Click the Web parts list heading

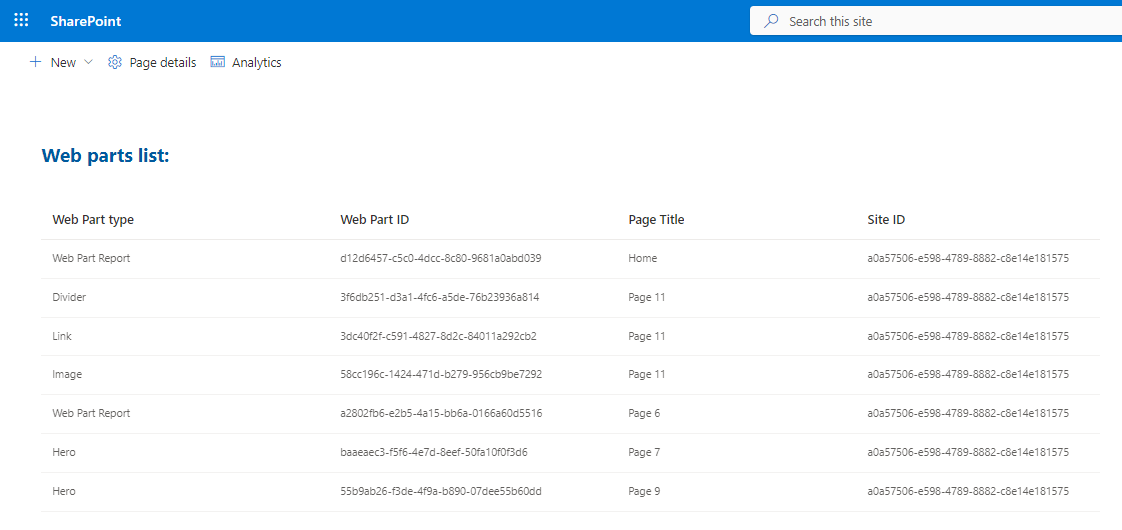[106, 155]
